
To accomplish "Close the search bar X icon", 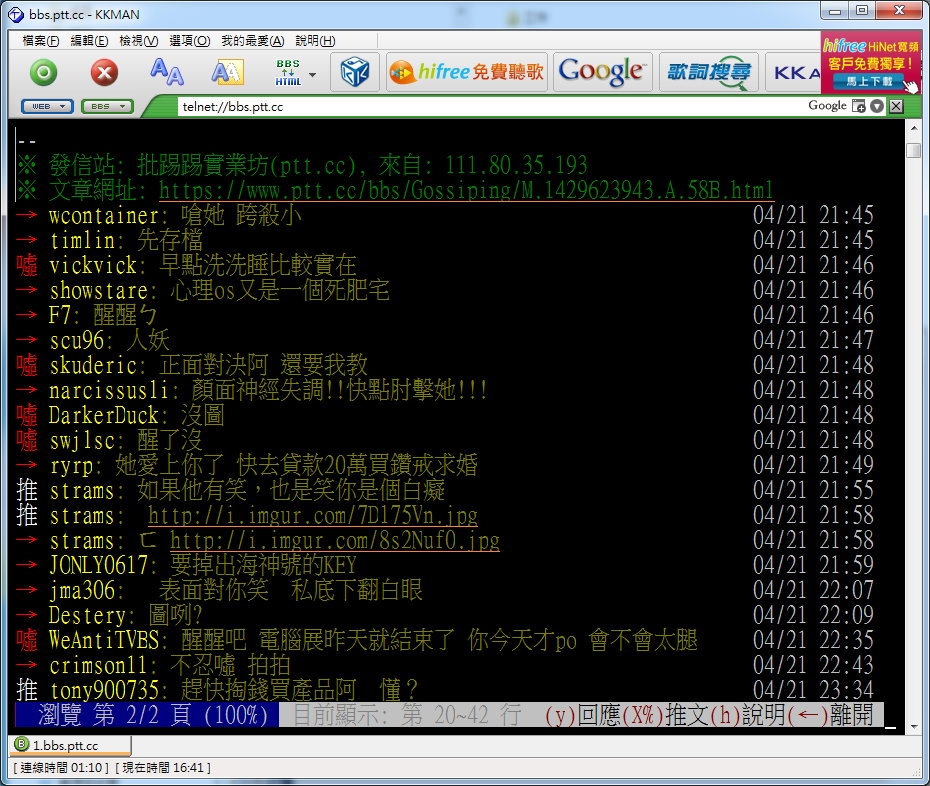I will click(x=896, y=106).
